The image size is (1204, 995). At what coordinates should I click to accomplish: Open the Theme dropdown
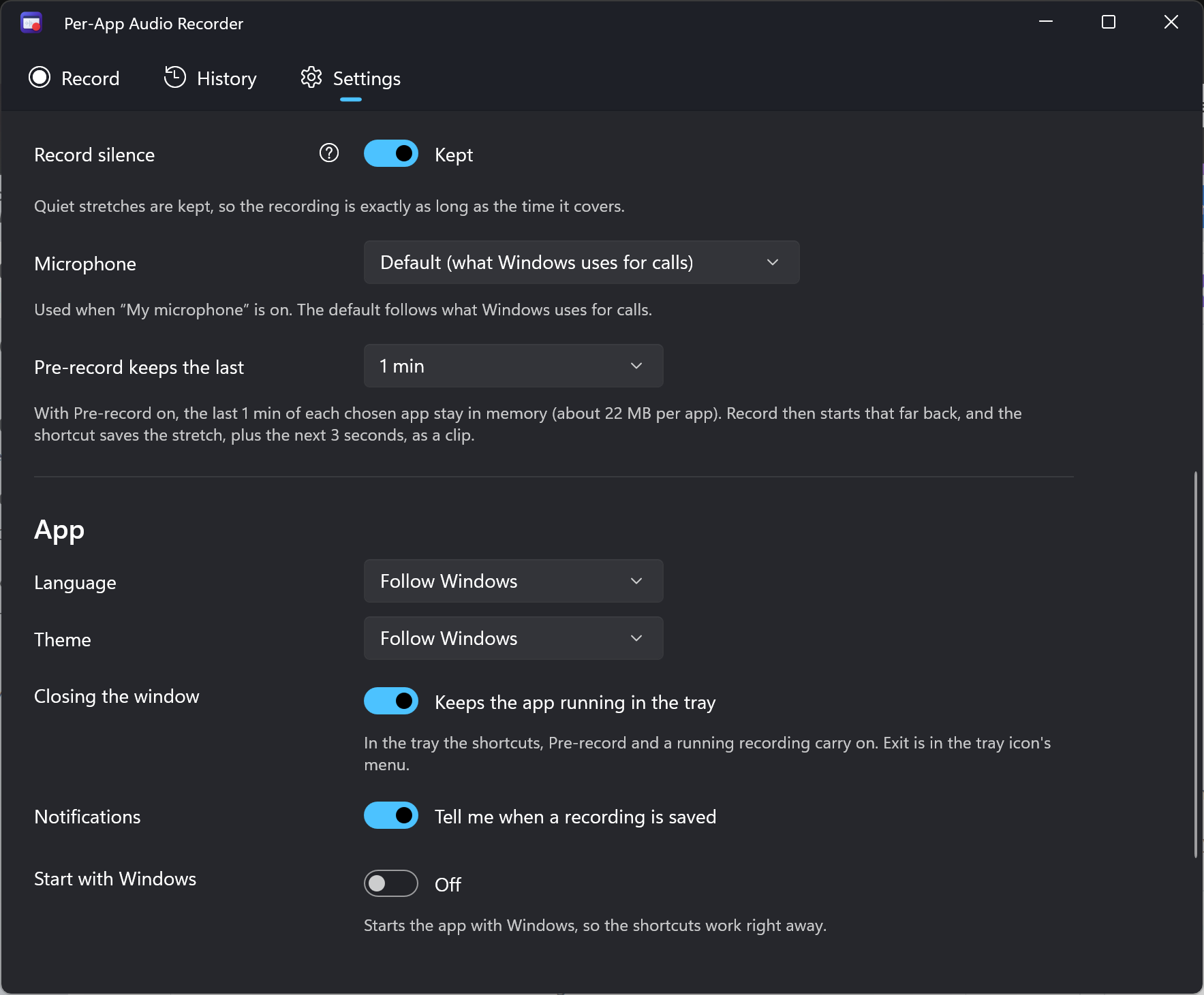[x=513, y=639]
